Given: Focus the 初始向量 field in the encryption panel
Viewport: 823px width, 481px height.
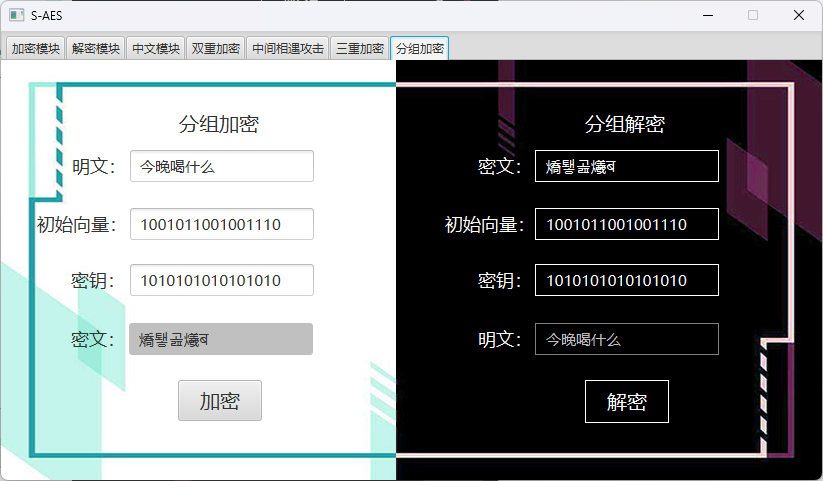Looking at the screenshot, I should (x=221, y=224).
